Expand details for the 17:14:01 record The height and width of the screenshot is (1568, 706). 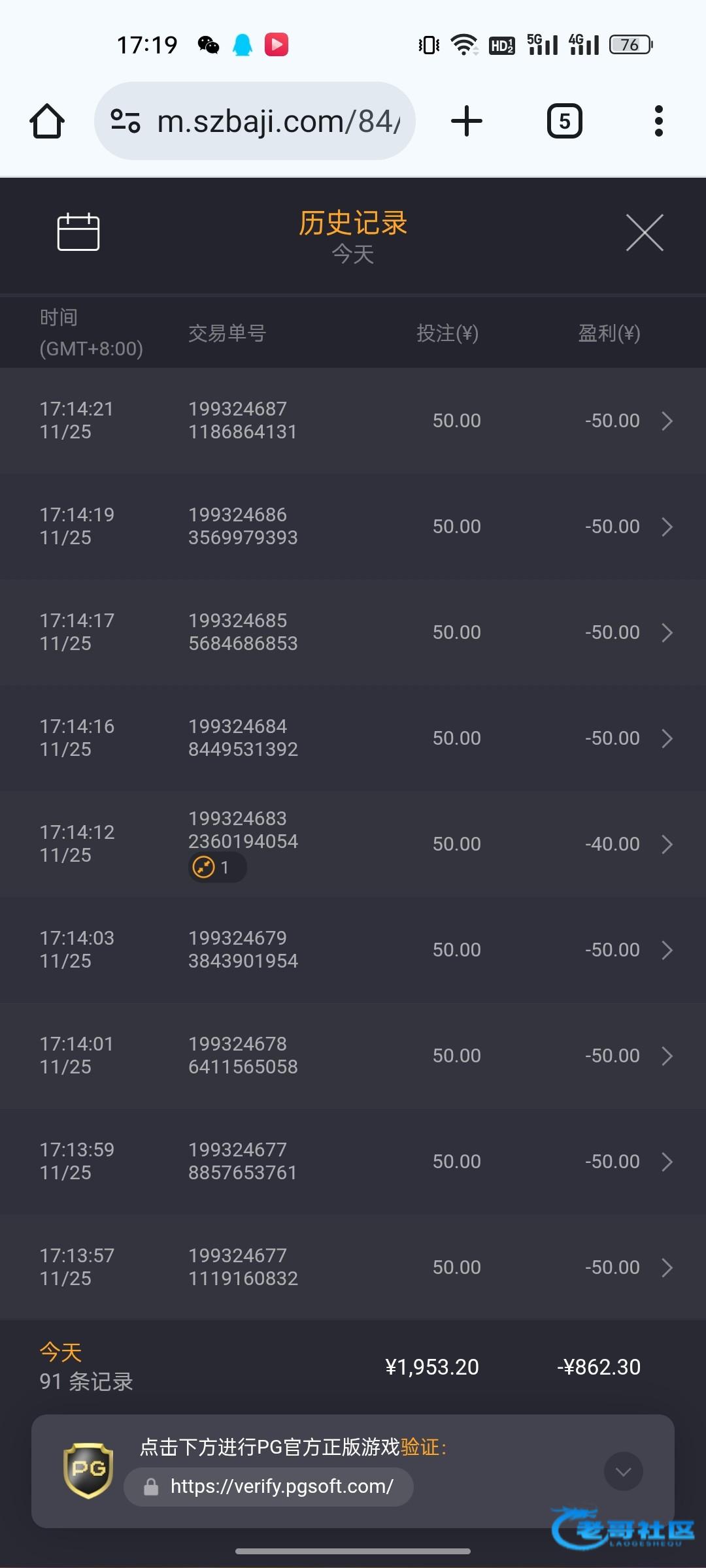pyautogui.click(x=666, y=1056)
